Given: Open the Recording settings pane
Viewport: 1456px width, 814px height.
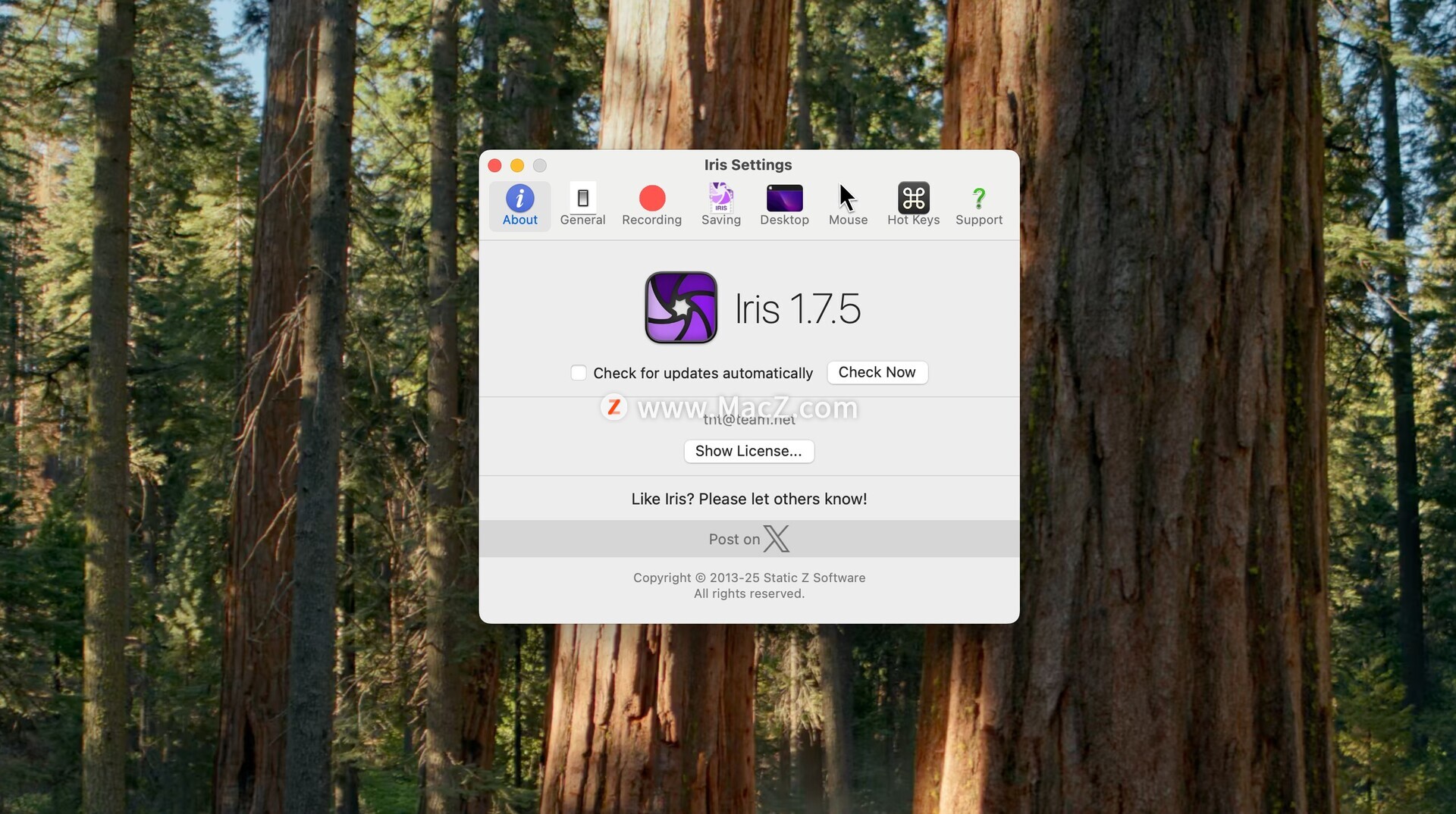Looking at the screenshot, I should [x=651, y=205].
